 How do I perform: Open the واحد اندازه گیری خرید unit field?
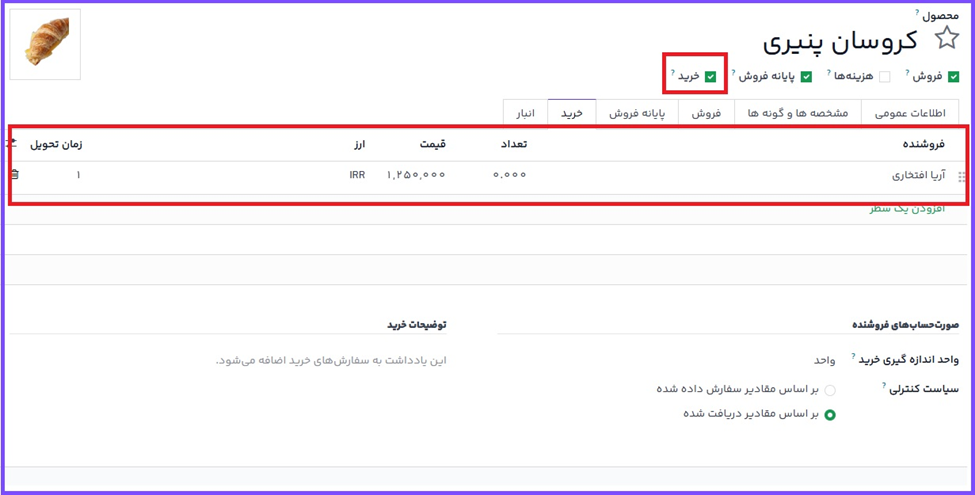[x=823, y=360]
